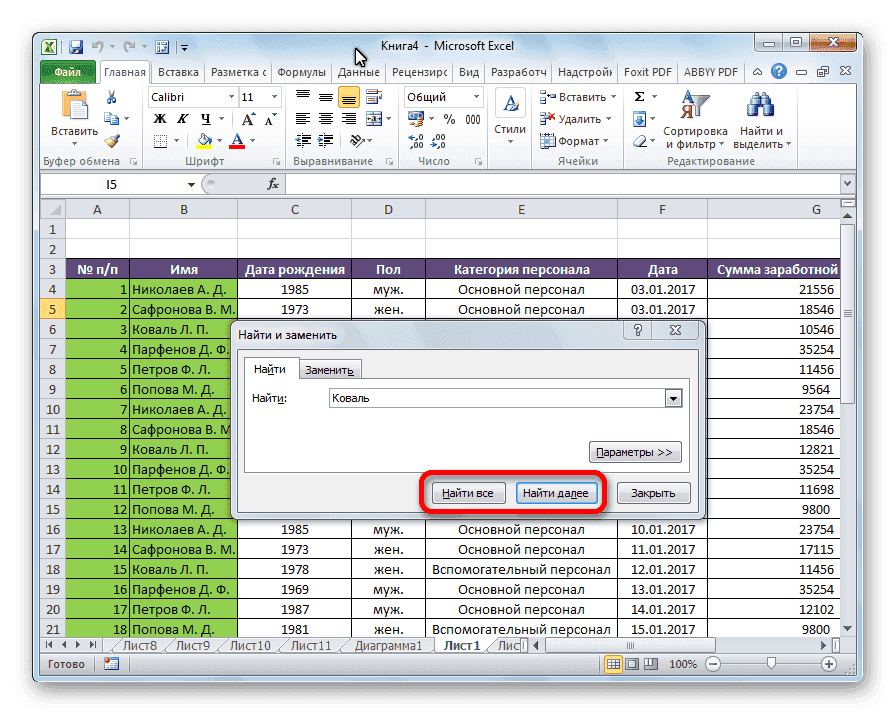Open the Найти search history dropdown

(674, 398)
